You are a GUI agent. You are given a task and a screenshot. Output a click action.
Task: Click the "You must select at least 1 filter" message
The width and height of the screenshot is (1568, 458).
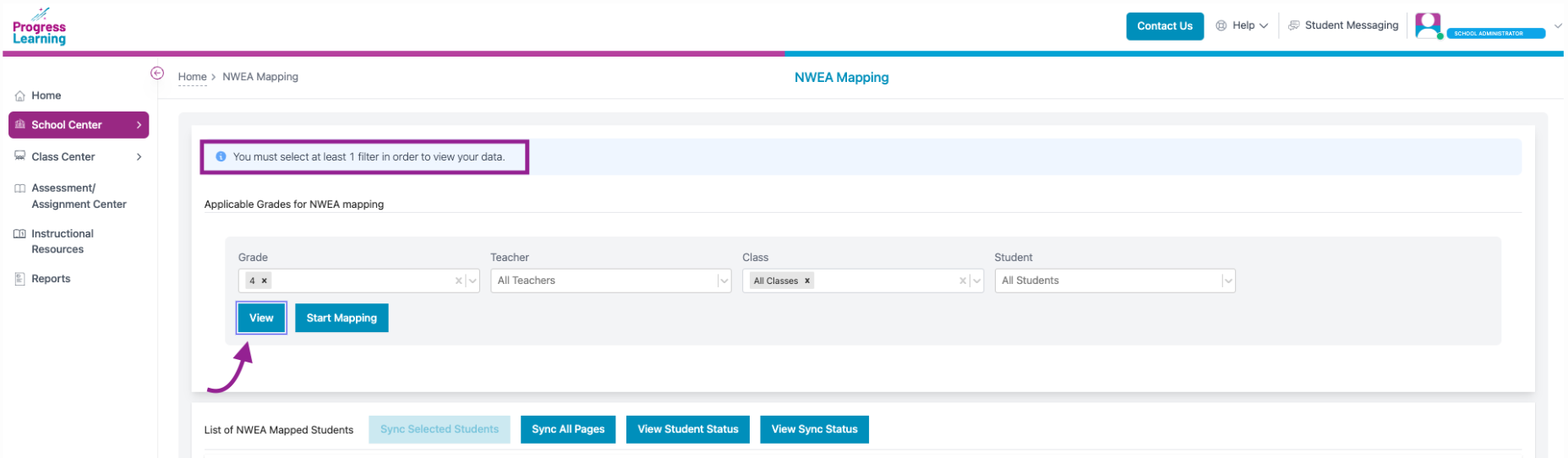369,157
